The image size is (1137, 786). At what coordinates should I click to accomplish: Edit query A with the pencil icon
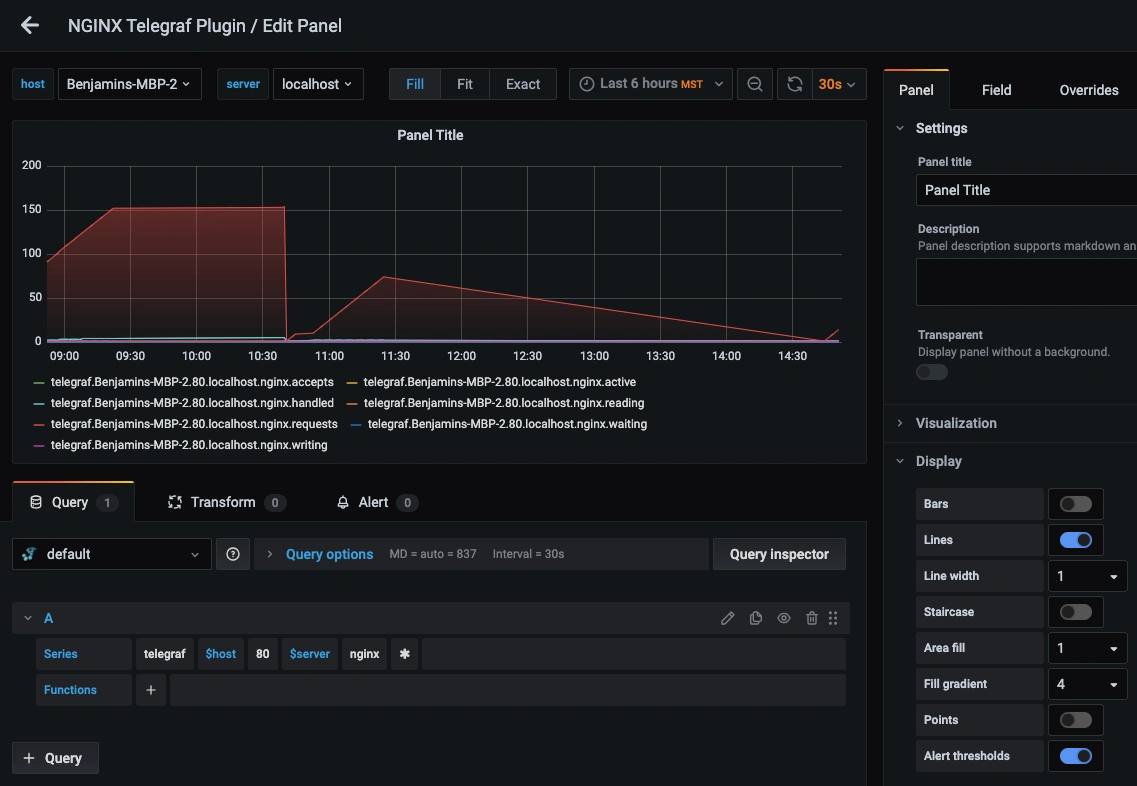coord(727,618)
